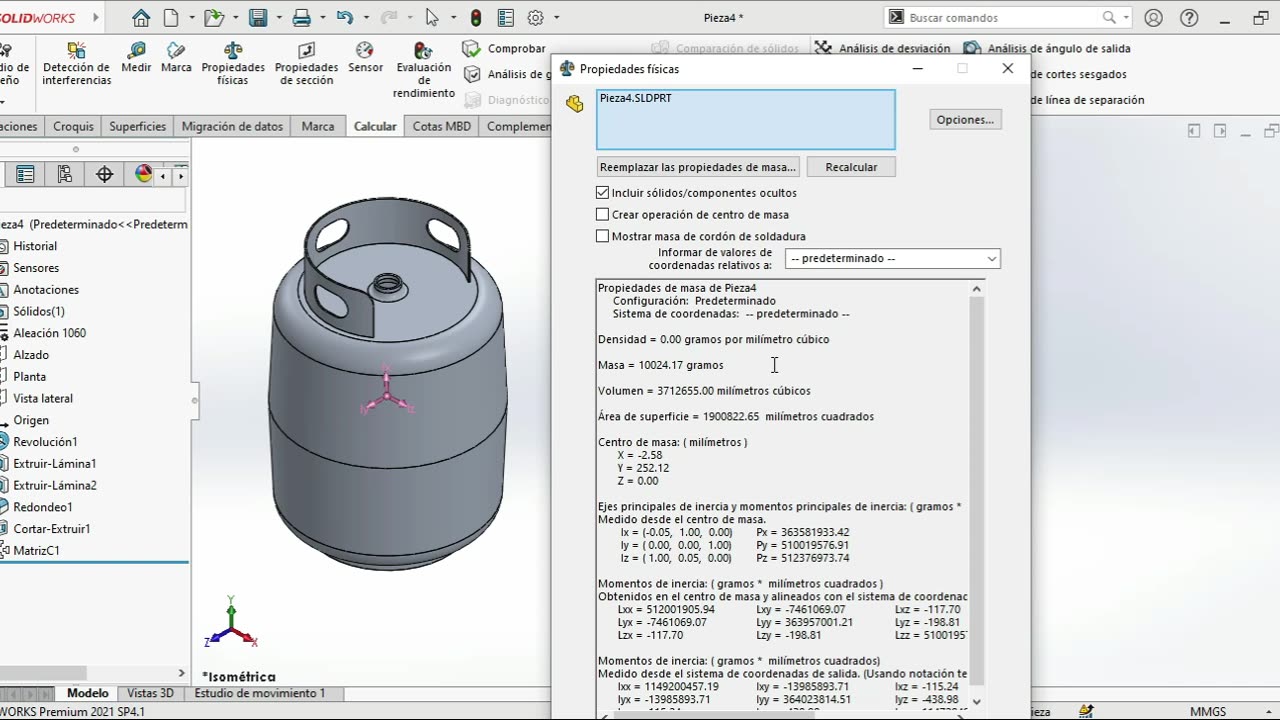Screen dimensions: 1280x720
Task: Open the Cotas MBD tab
Action: pos(441,126)
